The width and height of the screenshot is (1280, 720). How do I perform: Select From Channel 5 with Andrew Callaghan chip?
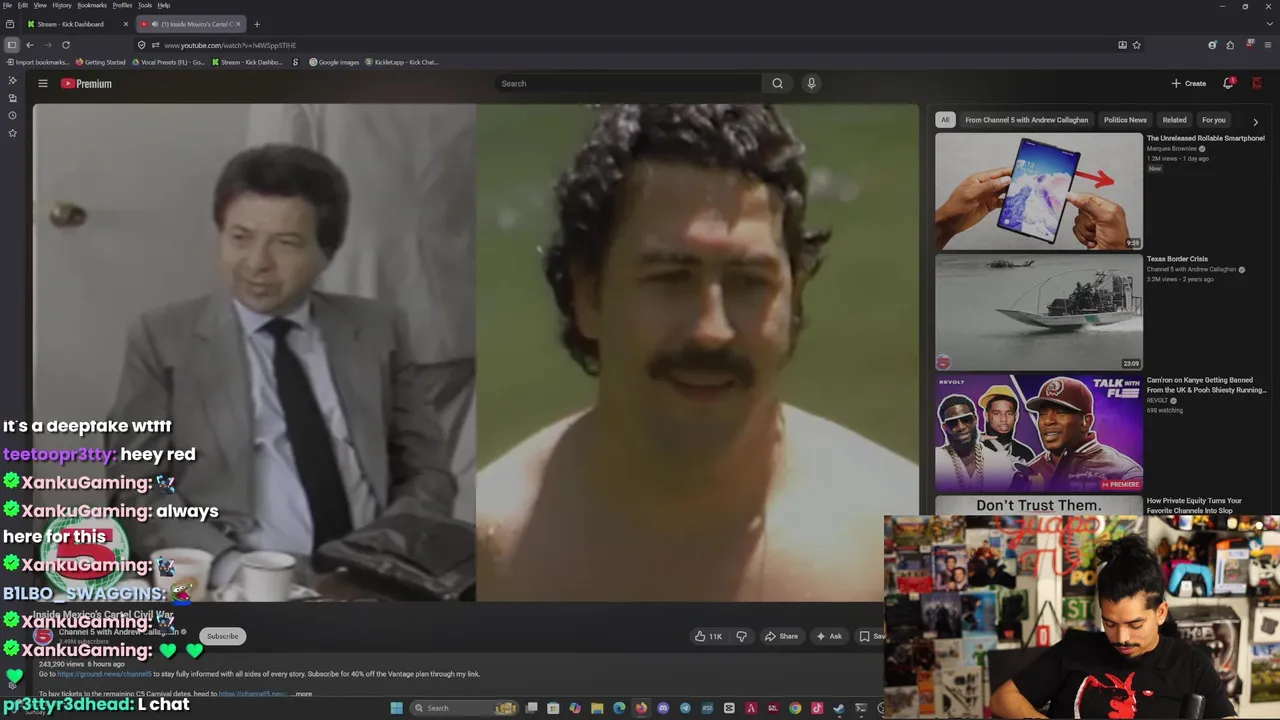(1026, 120)
